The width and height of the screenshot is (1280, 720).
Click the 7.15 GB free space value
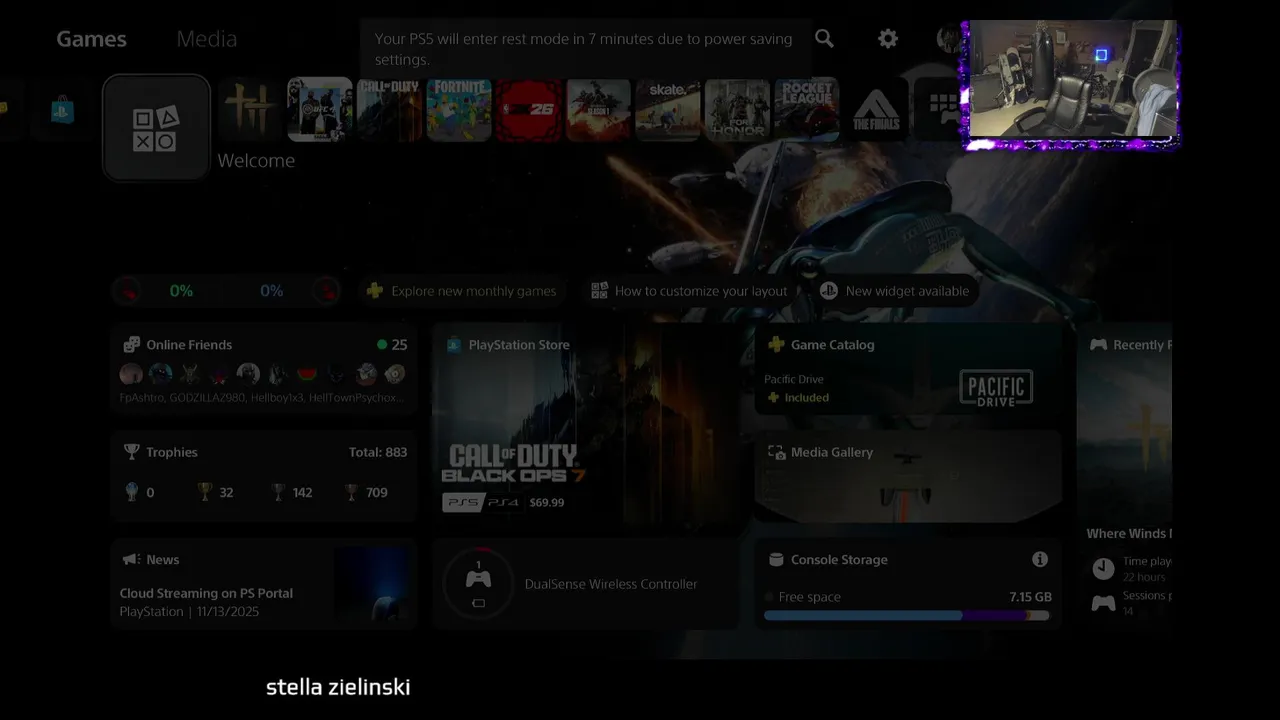point(1030,597)
